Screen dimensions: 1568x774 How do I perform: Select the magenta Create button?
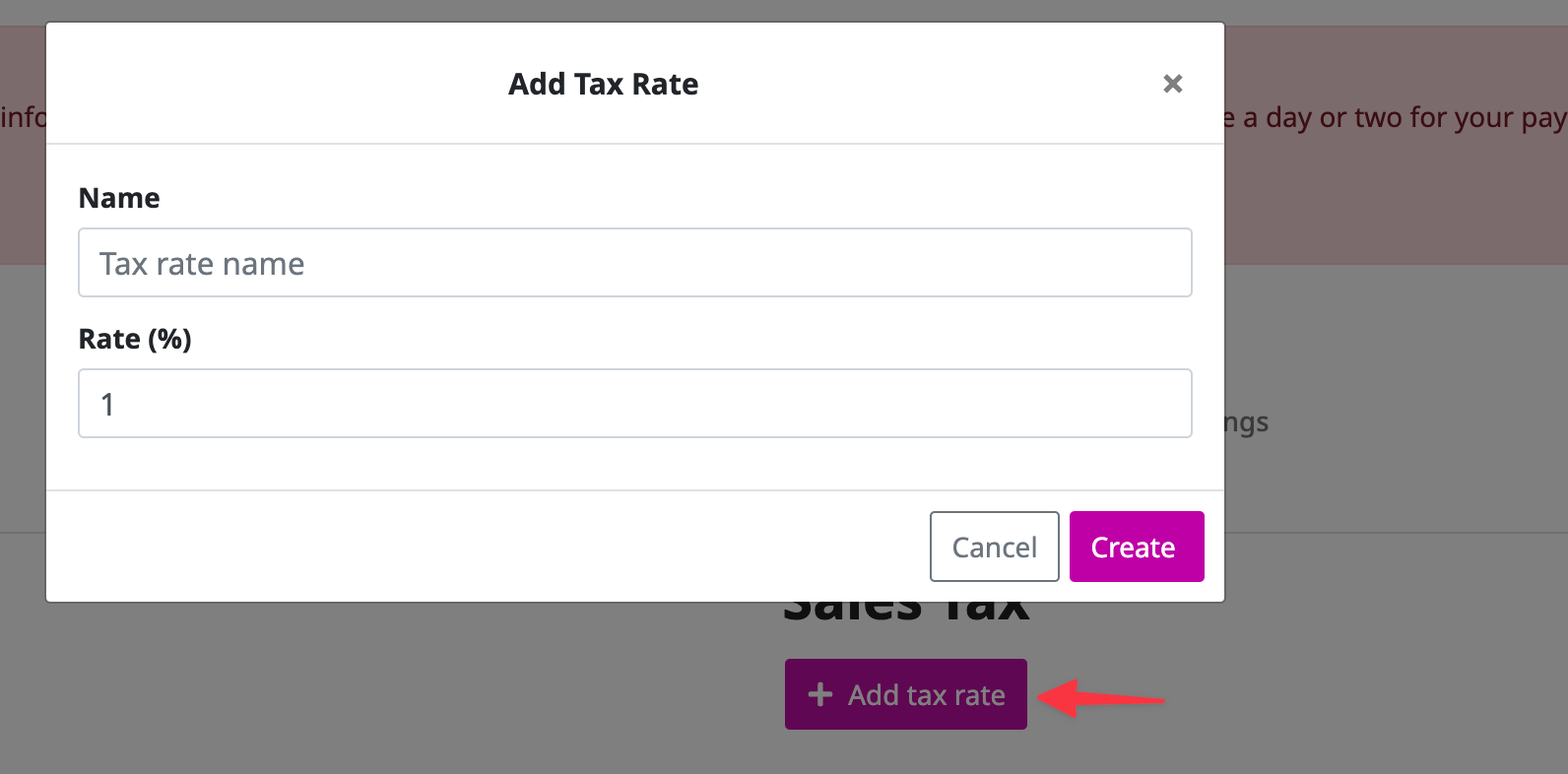(x=1136, y=547)
